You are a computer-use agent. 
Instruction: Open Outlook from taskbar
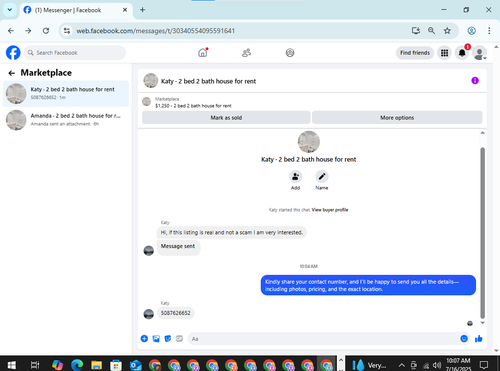(135, 365)
